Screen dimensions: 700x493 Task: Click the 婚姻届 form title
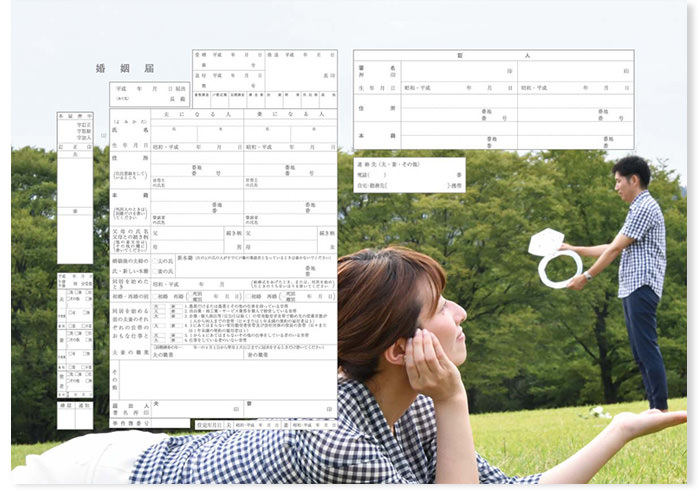pos(125,69)
